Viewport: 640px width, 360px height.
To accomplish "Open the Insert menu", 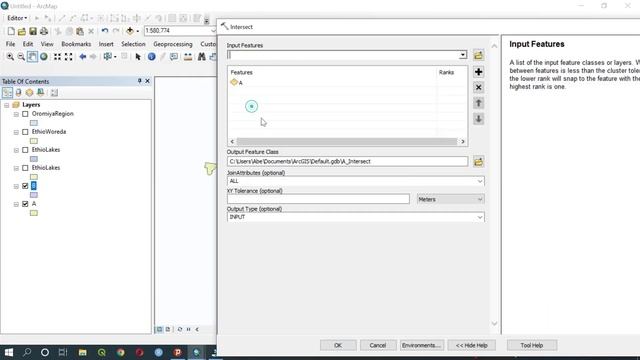I will 106,44.
